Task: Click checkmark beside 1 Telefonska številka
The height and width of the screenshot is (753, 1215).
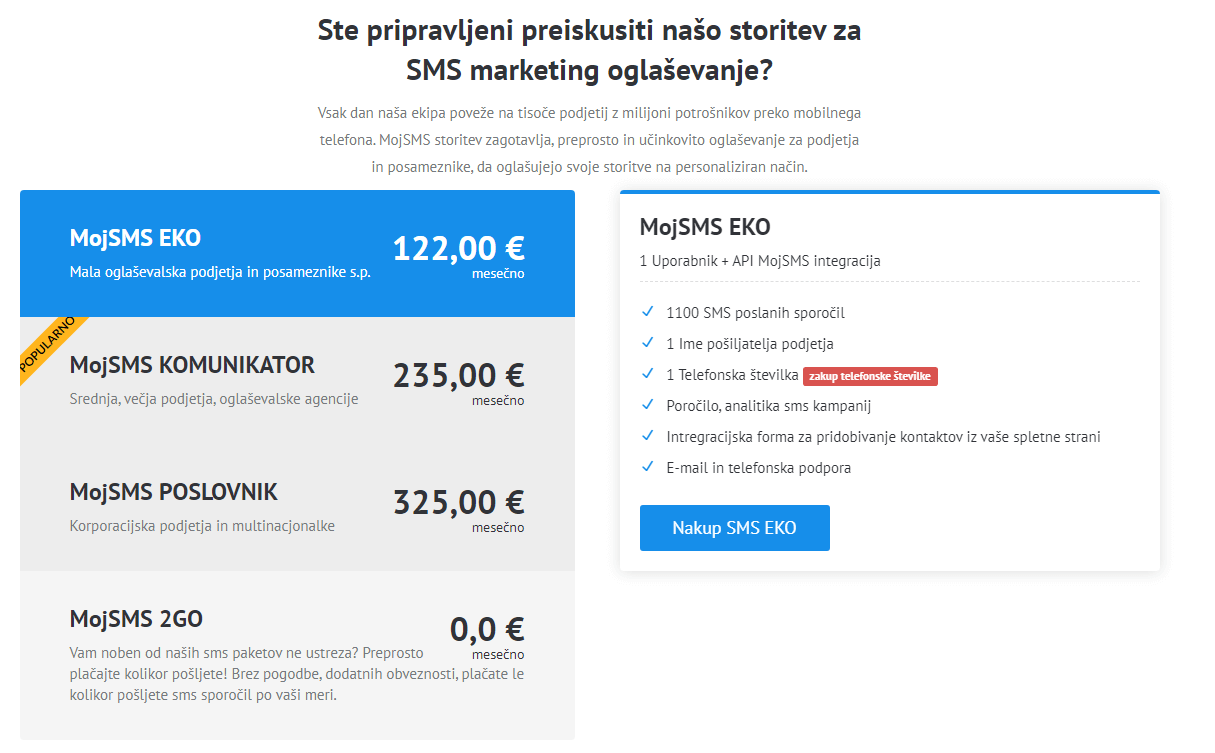Action: (648, 374)
